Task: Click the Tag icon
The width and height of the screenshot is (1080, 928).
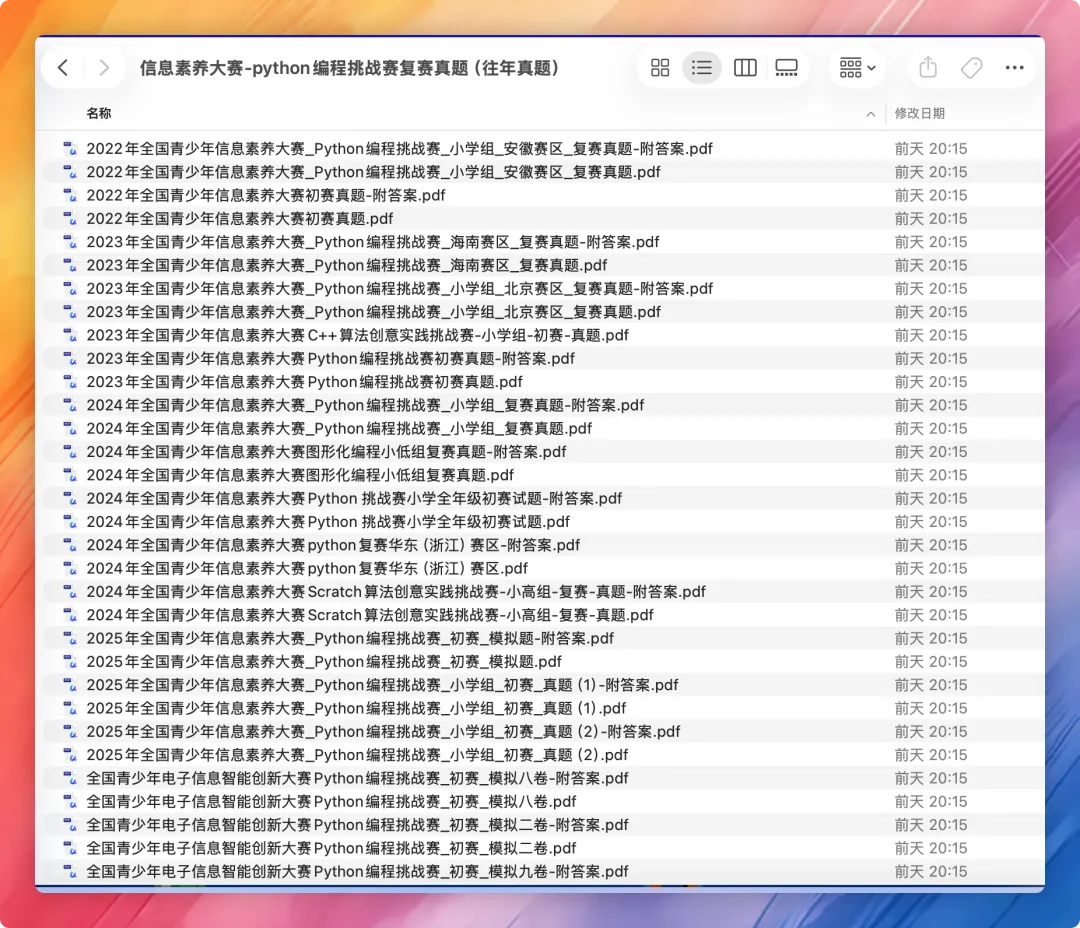Action: click(x=971, y=68)
